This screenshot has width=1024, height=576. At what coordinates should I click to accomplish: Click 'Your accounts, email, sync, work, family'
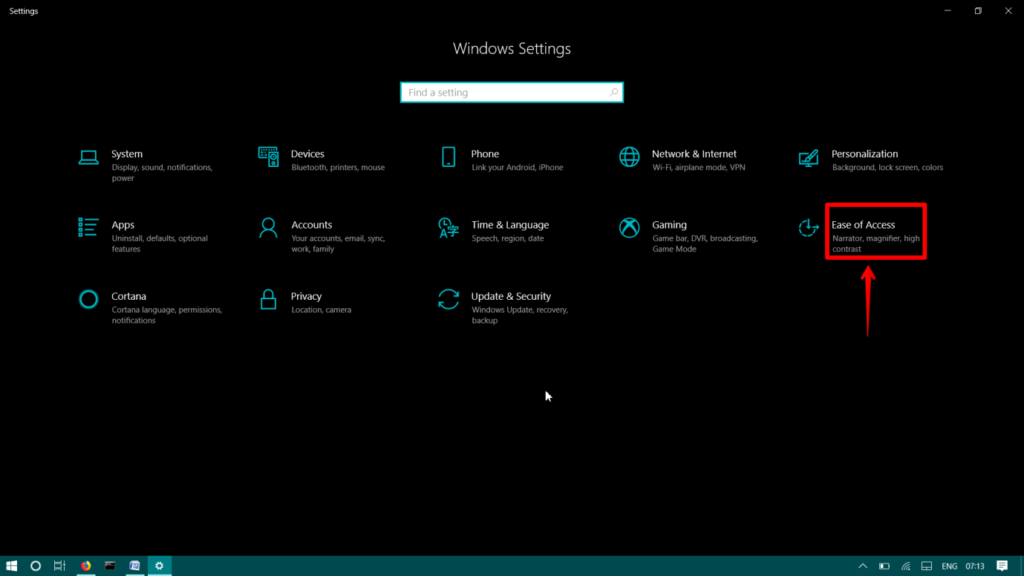338,244
